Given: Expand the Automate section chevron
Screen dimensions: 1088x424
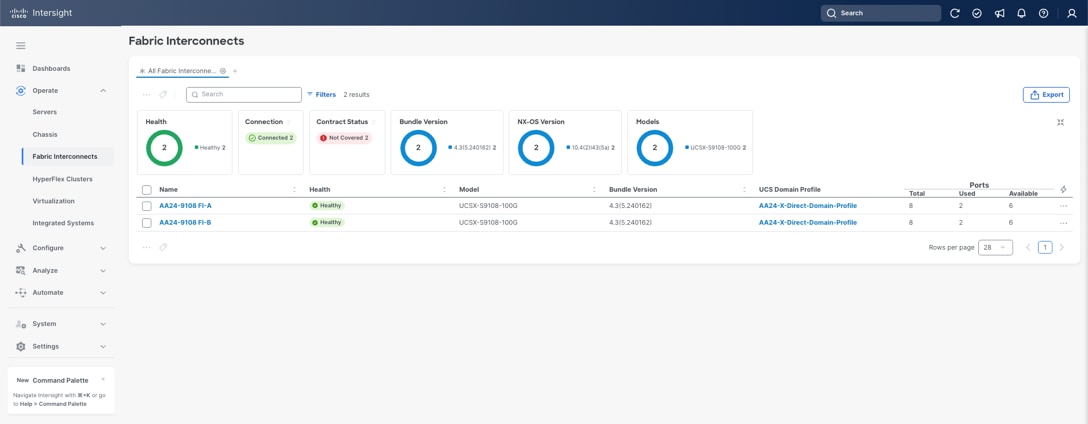Looking at the screenshot, I should [x=103, y=292].
